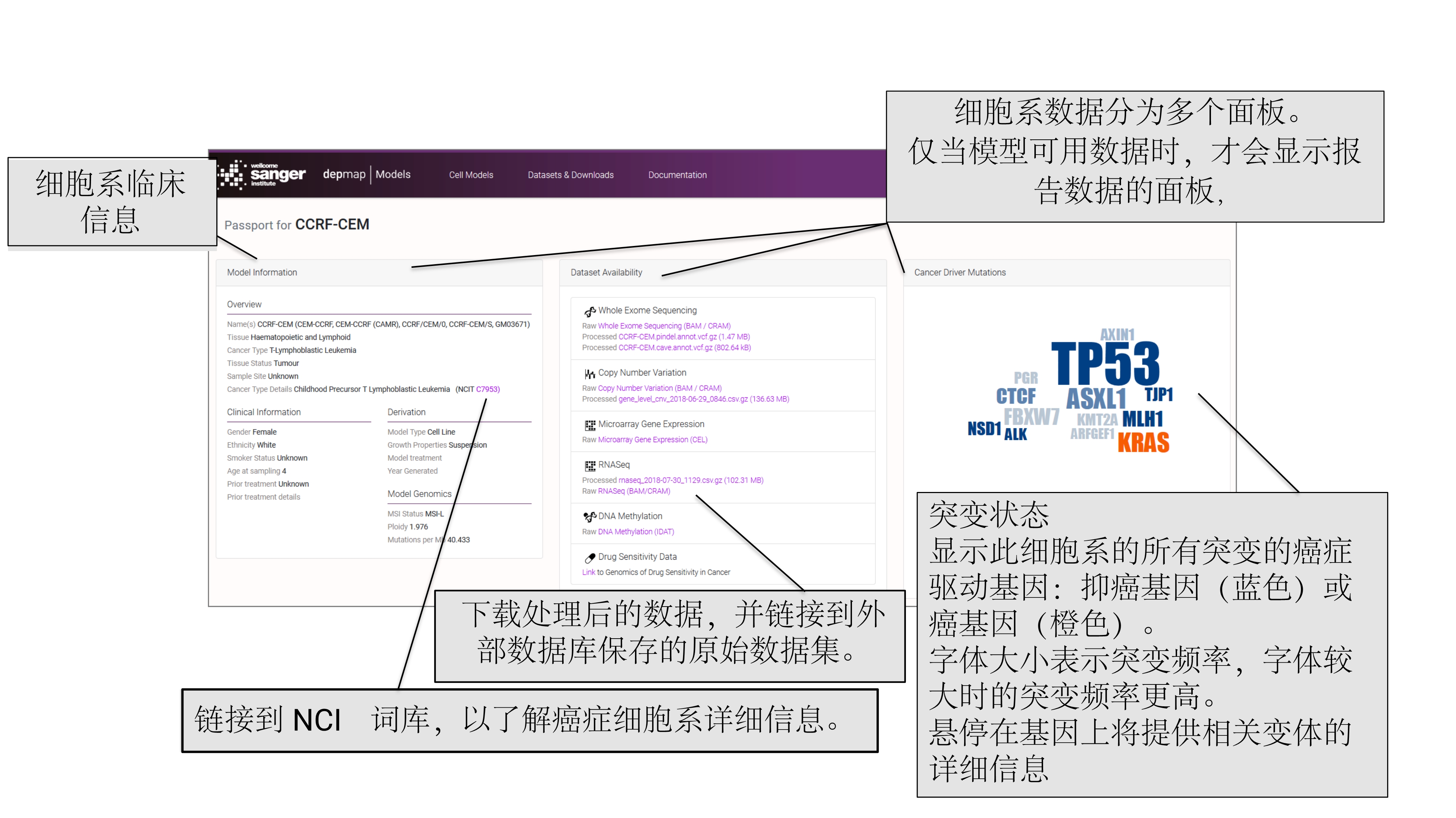Click the Drug Sensitivity Data pill icon
The height and width of the screenshot is (818, 1456).
[589, 557]
